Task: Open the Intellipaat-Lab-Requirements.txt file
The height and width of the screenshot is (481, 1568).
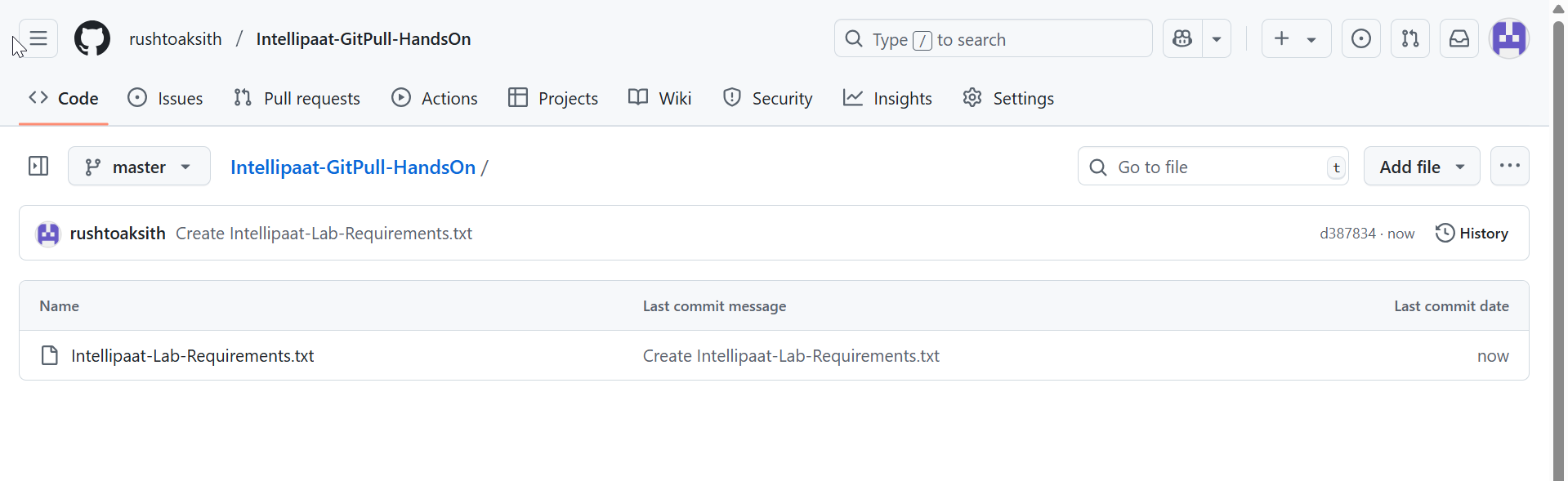Action: [x=193, y=356]
